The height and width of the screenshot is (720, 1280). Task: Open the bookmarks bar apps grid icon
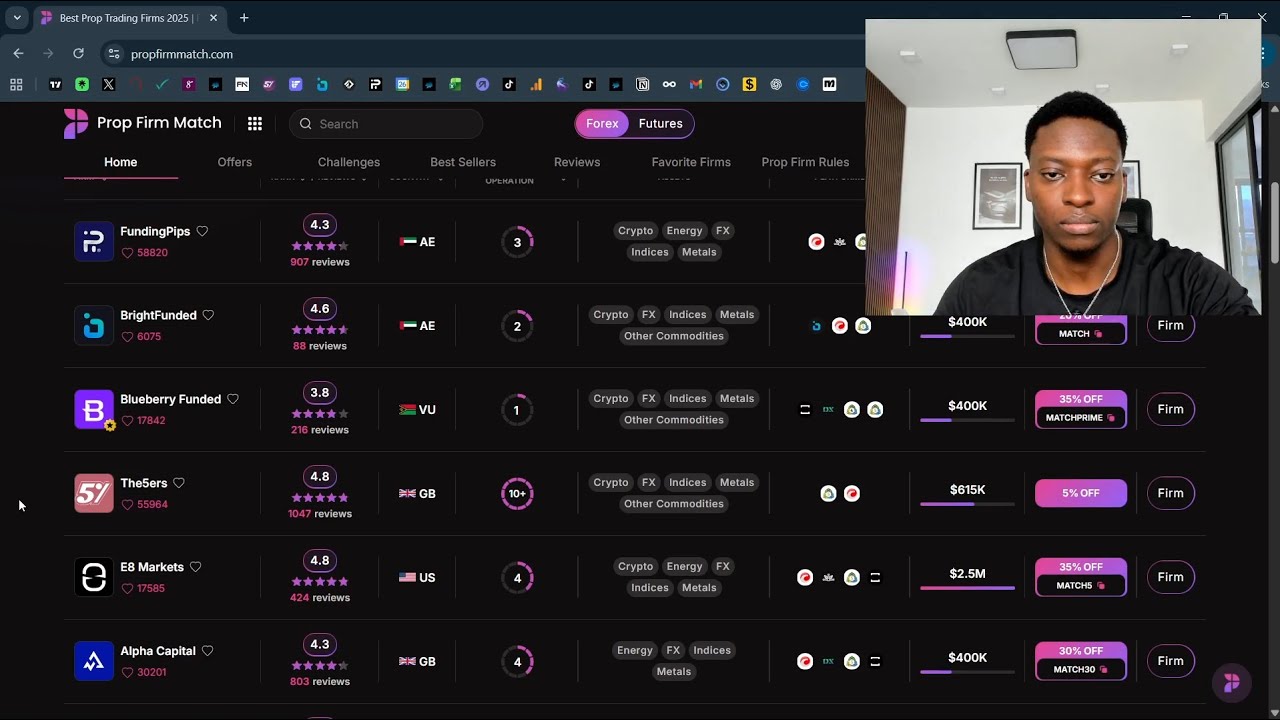click(x=16, y=85)
